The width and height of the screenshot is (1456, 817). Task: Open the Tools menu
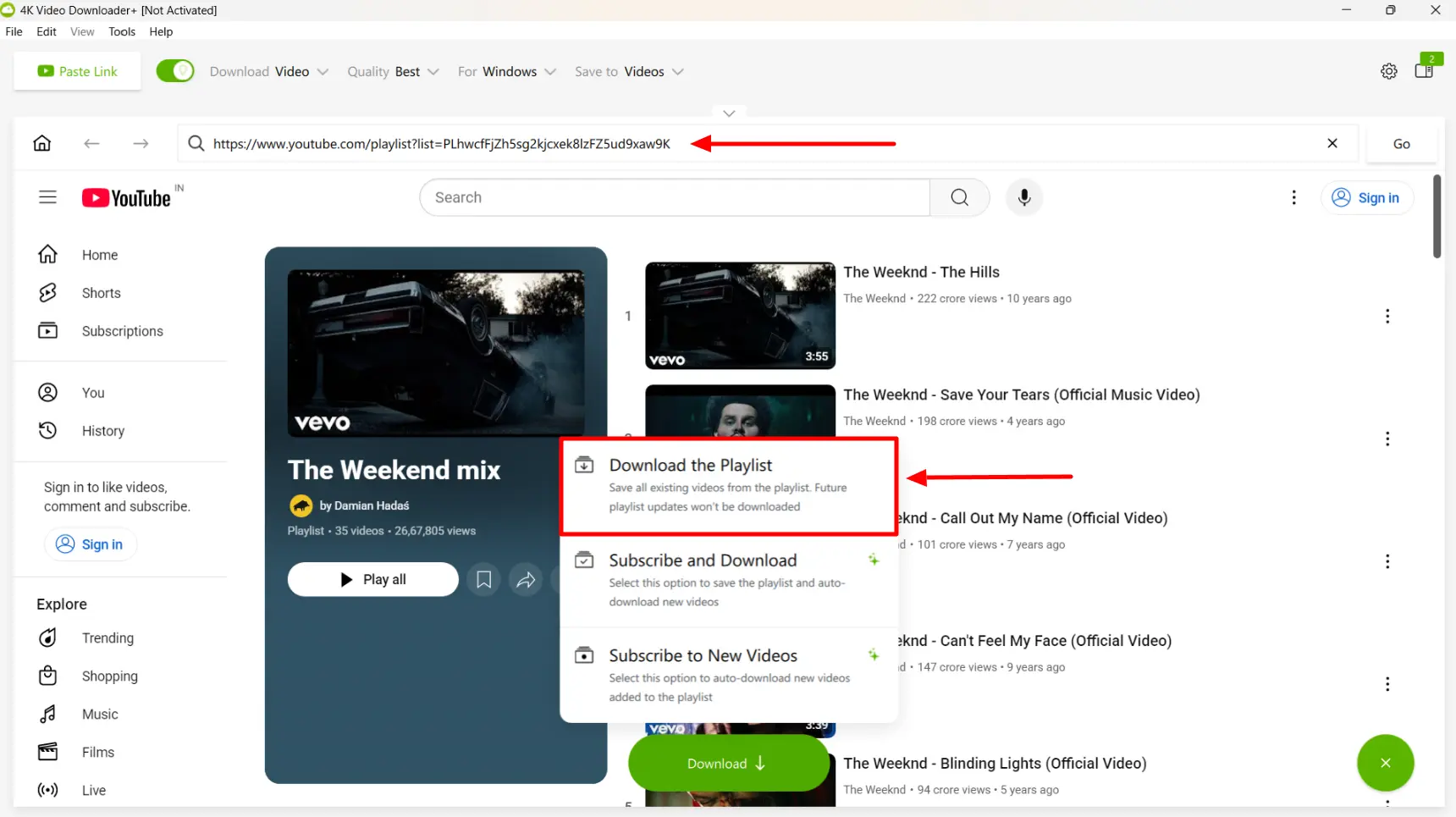point(122,31)
